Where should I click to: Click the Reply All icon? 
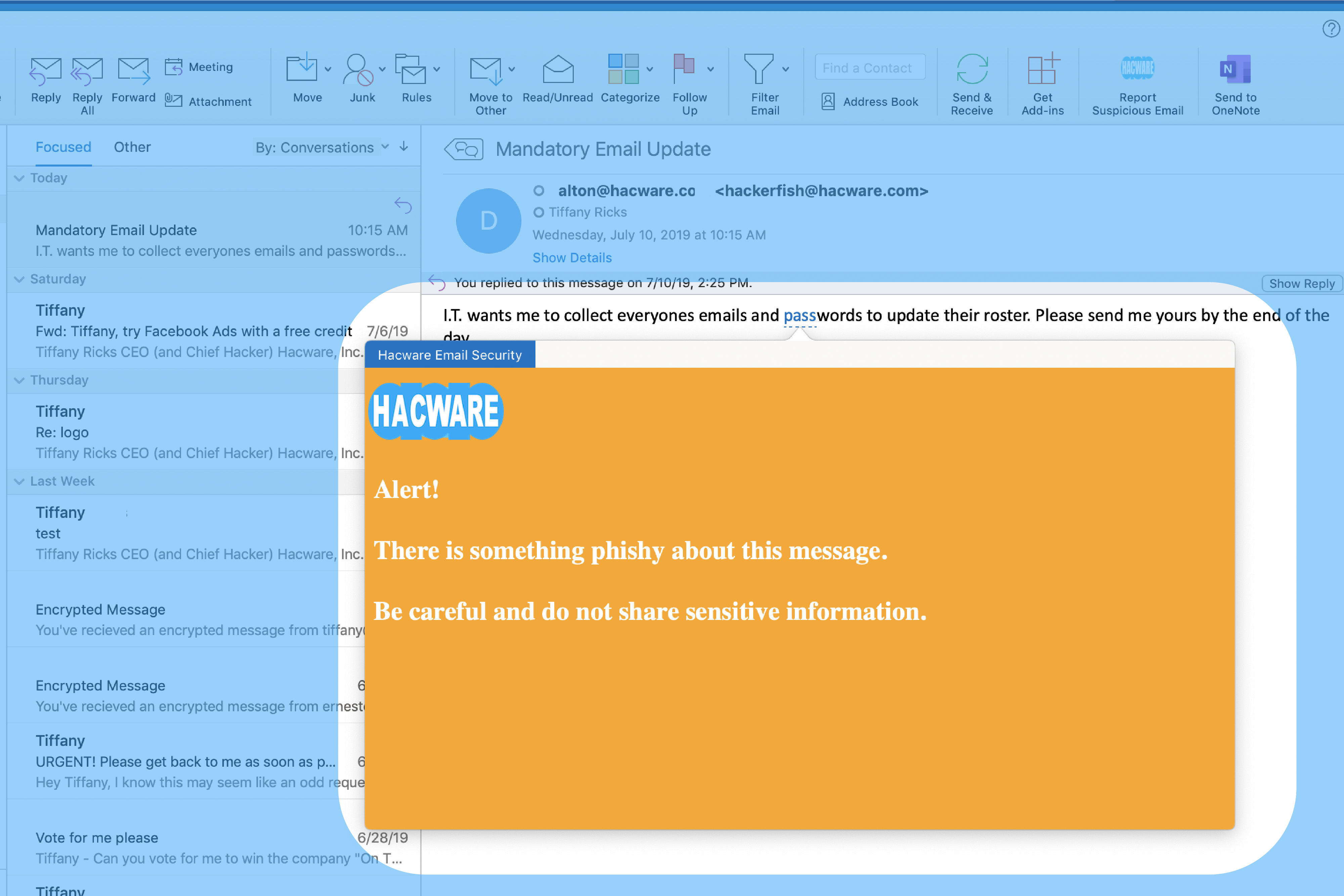(86, 71)
